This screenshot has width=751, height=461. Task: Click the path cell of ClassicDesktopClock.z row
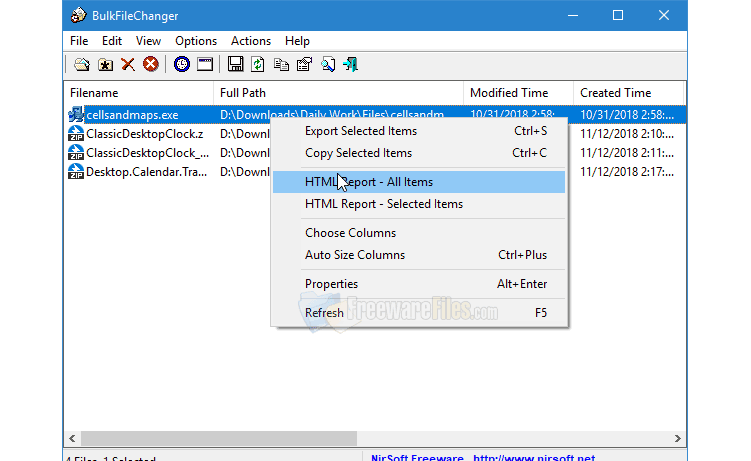point(245,134)
